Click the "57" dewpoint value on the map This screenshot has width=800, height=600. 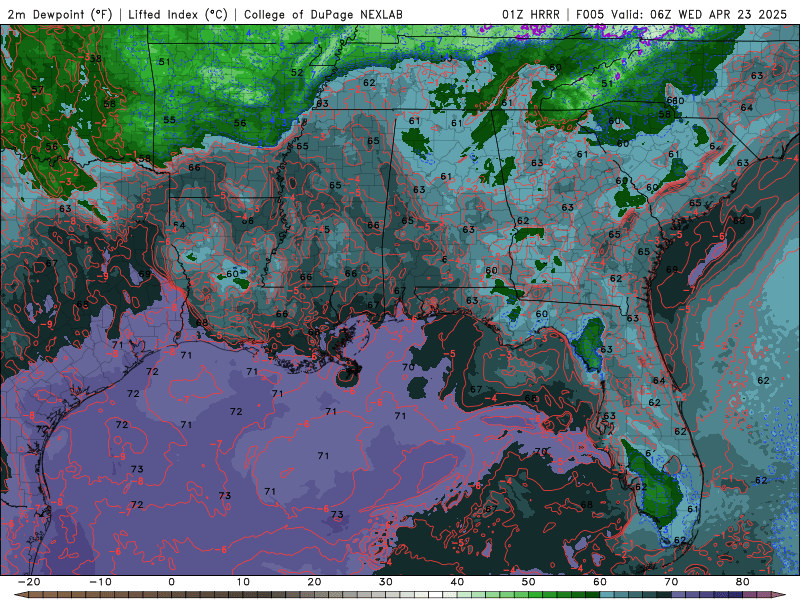(37, 90)
